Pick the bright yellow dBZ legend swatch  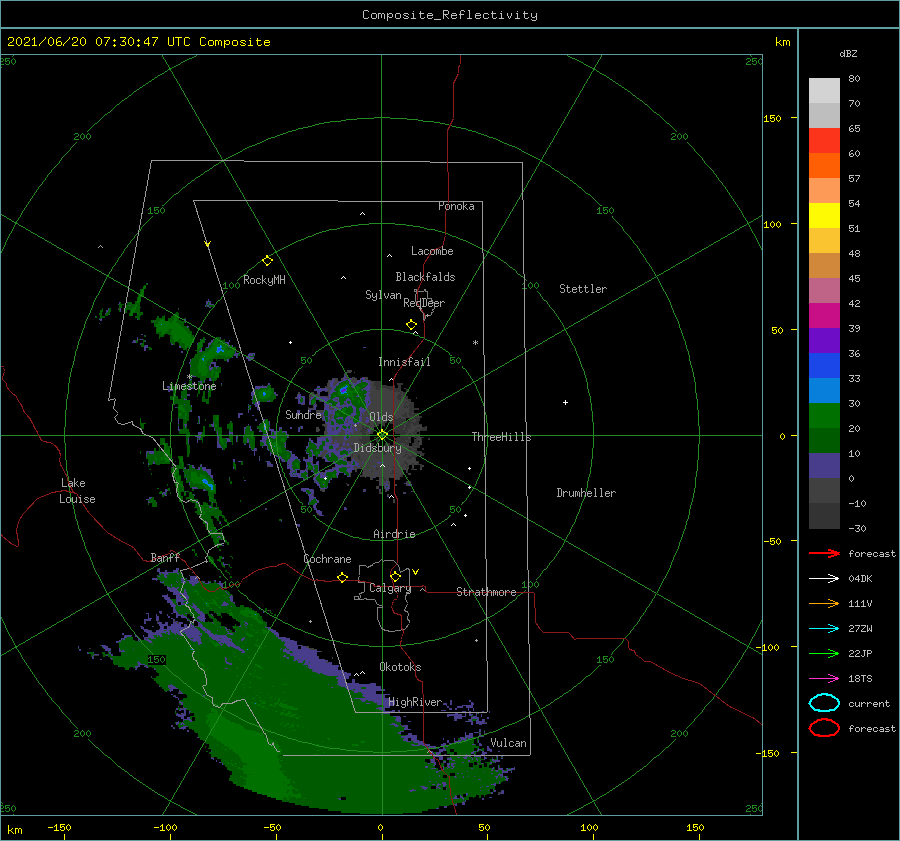[x=824, y=215]
